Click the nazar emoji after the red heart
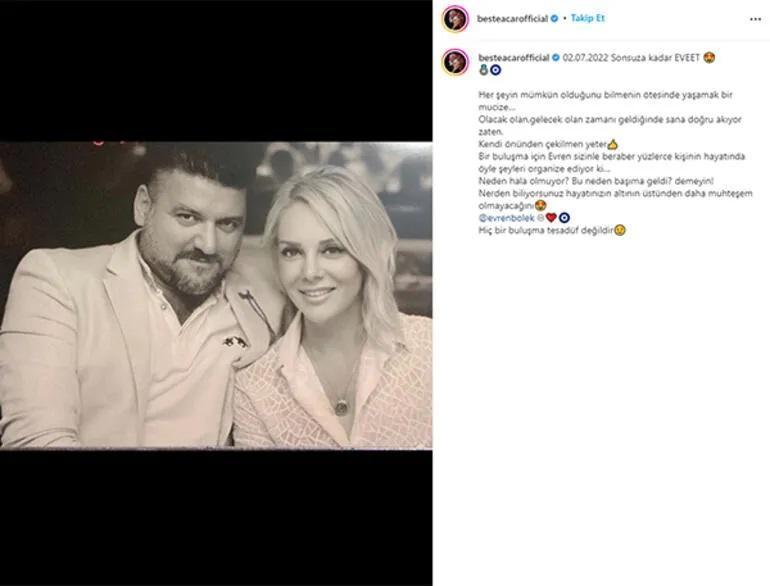Image resolution: width=770 pixels, height=586 pixels. click(x=564, y=217)
